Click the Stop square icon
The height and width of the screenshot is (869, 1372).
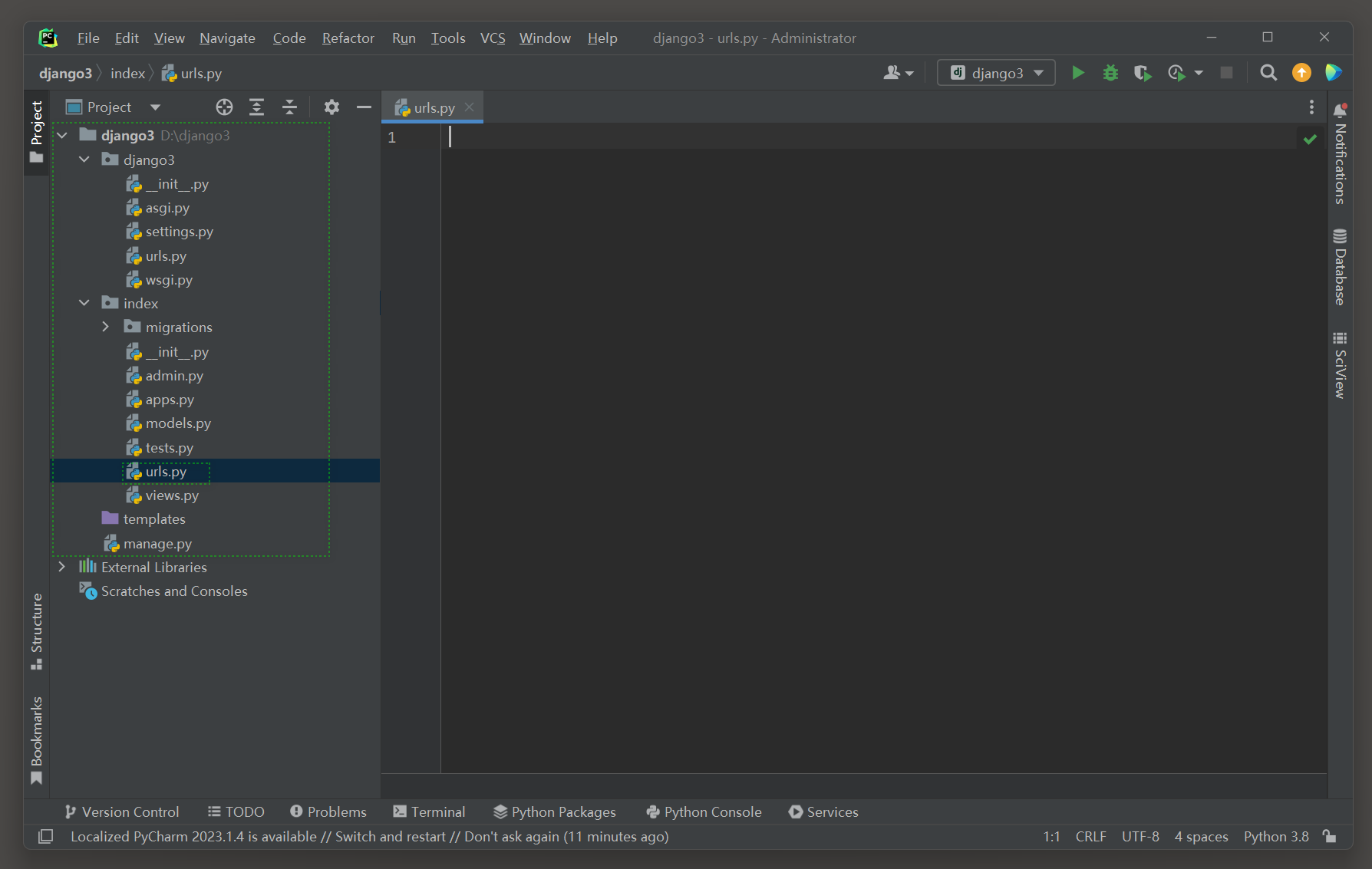[x=1226, y=73]
